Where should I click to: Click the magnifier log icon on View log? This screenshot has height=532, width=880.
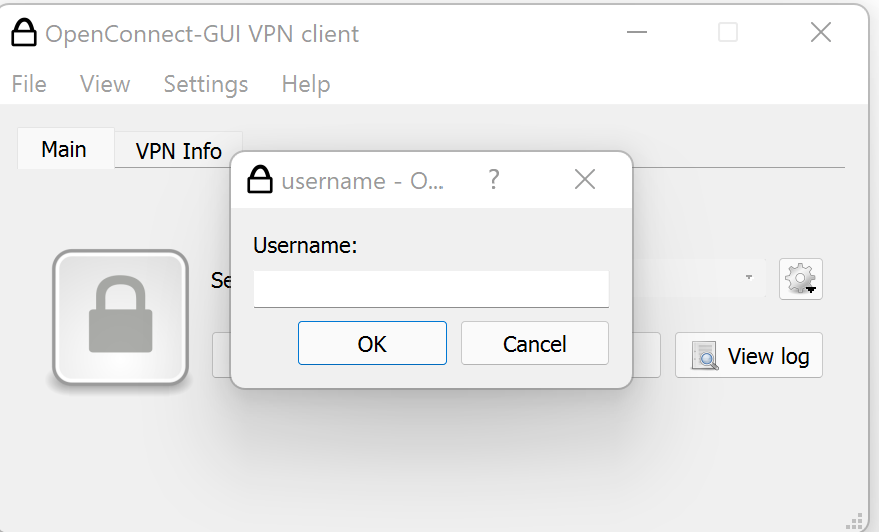pos(705,356)
